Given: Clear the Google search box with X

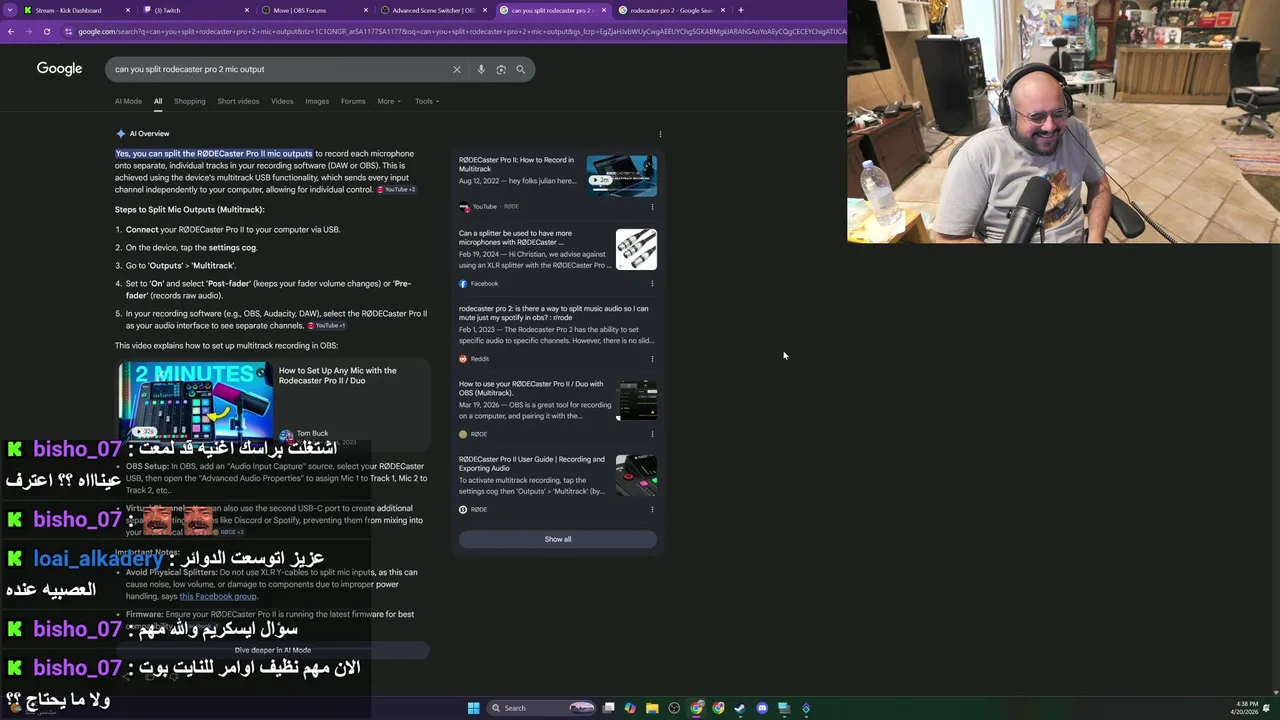Looking at the screenshot, I should (457, 69).
